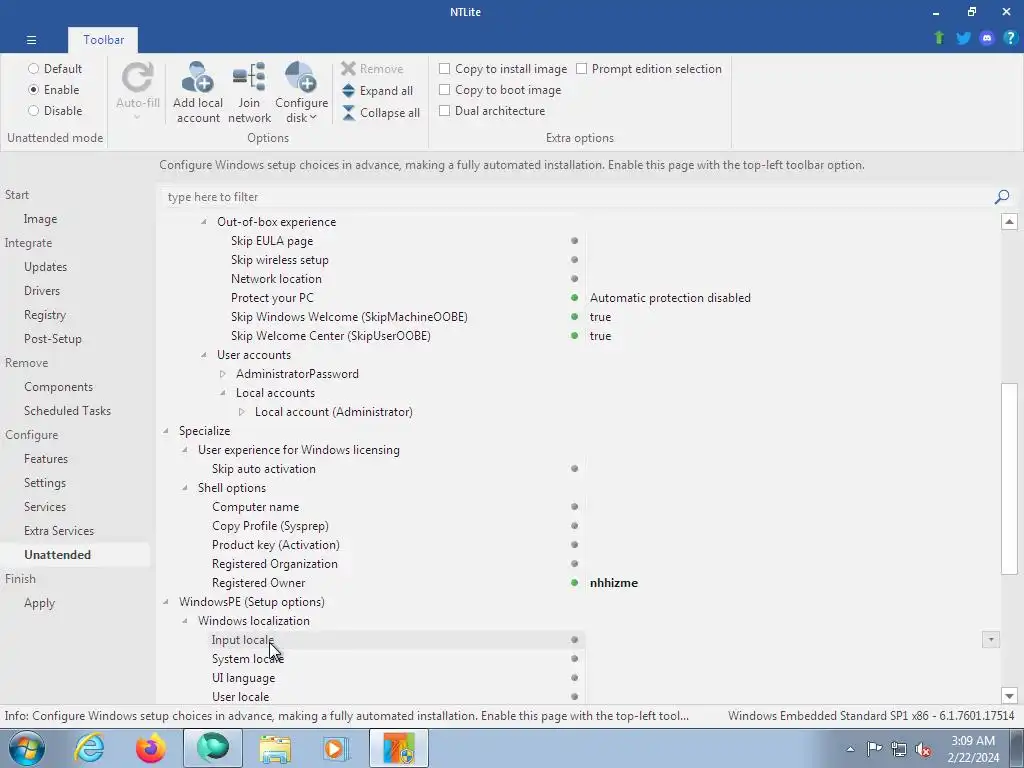Open the teal sphere taskbar app
The height and width of the screenshot is (768, 1024).
click(x=213, y=748)
